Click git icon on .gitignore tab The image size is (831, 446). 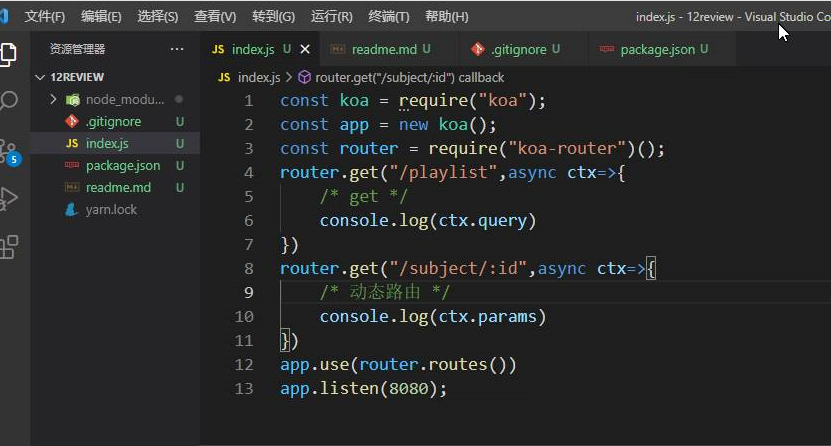coord(478,49)
